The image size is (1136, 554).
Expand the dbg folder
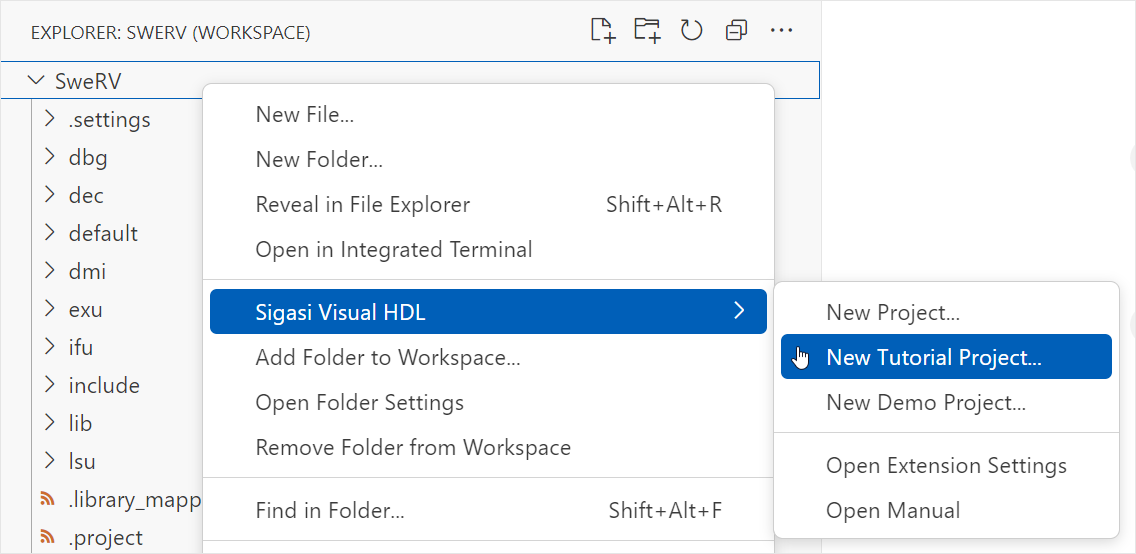tap(50, 156)
